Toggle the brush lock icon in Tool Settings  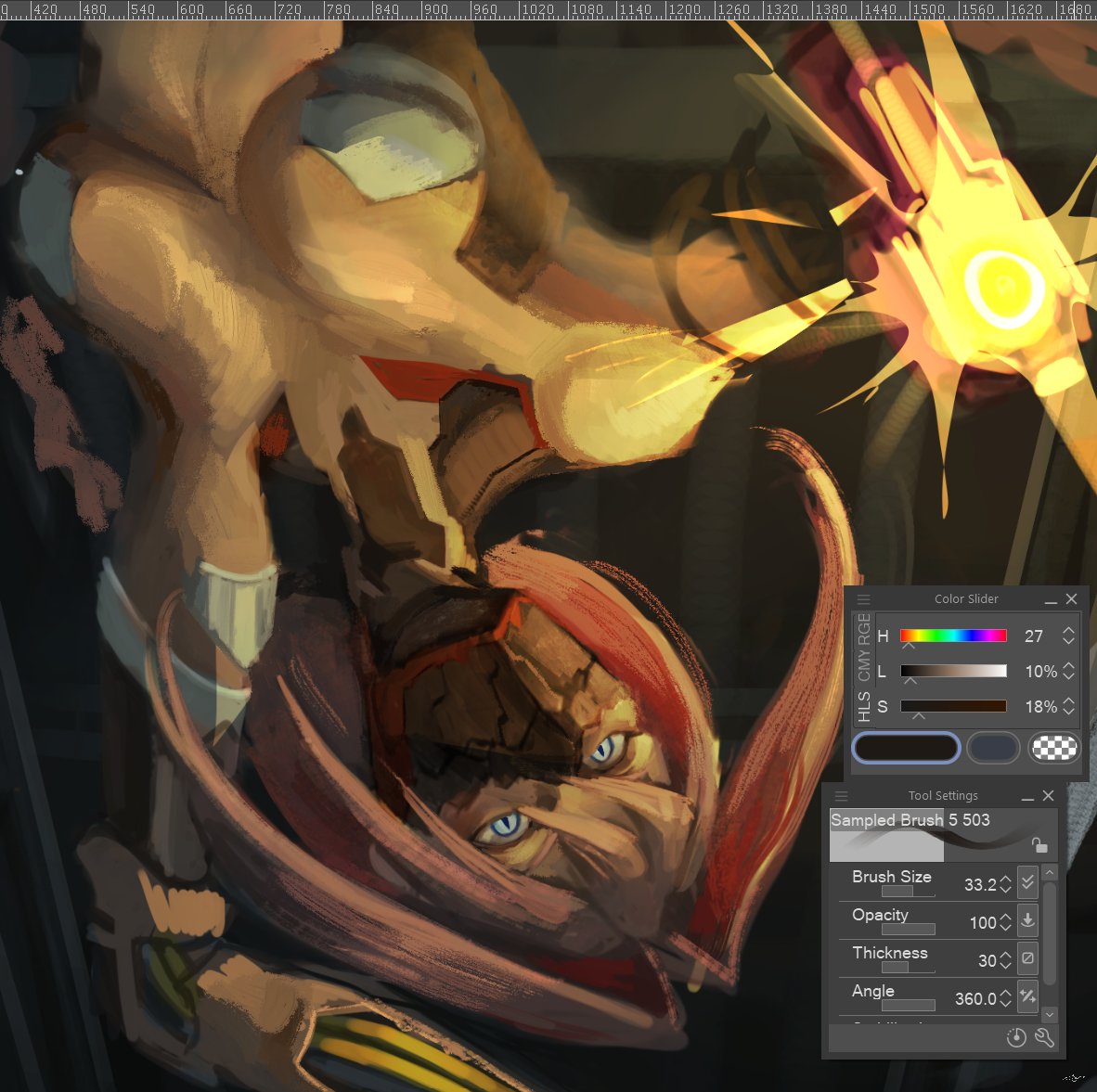1039,845
